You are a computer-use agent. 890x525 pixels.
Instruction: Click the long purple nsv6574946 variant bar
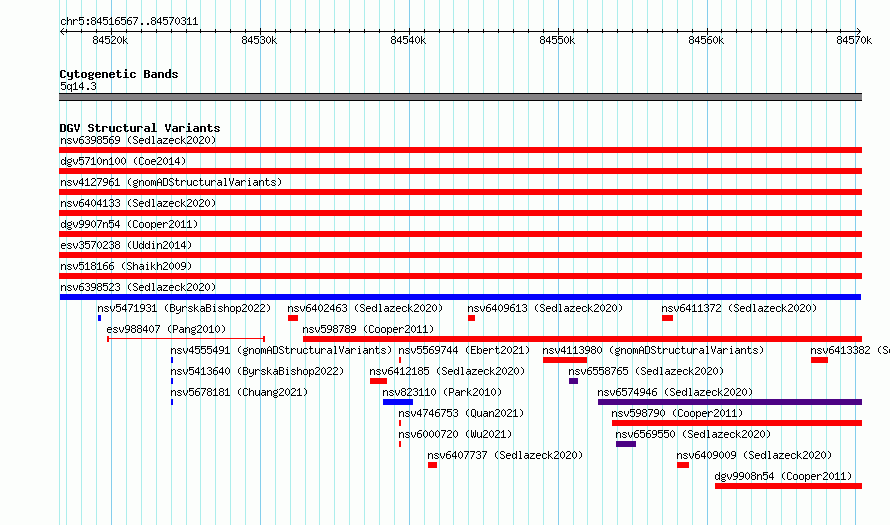729,402
